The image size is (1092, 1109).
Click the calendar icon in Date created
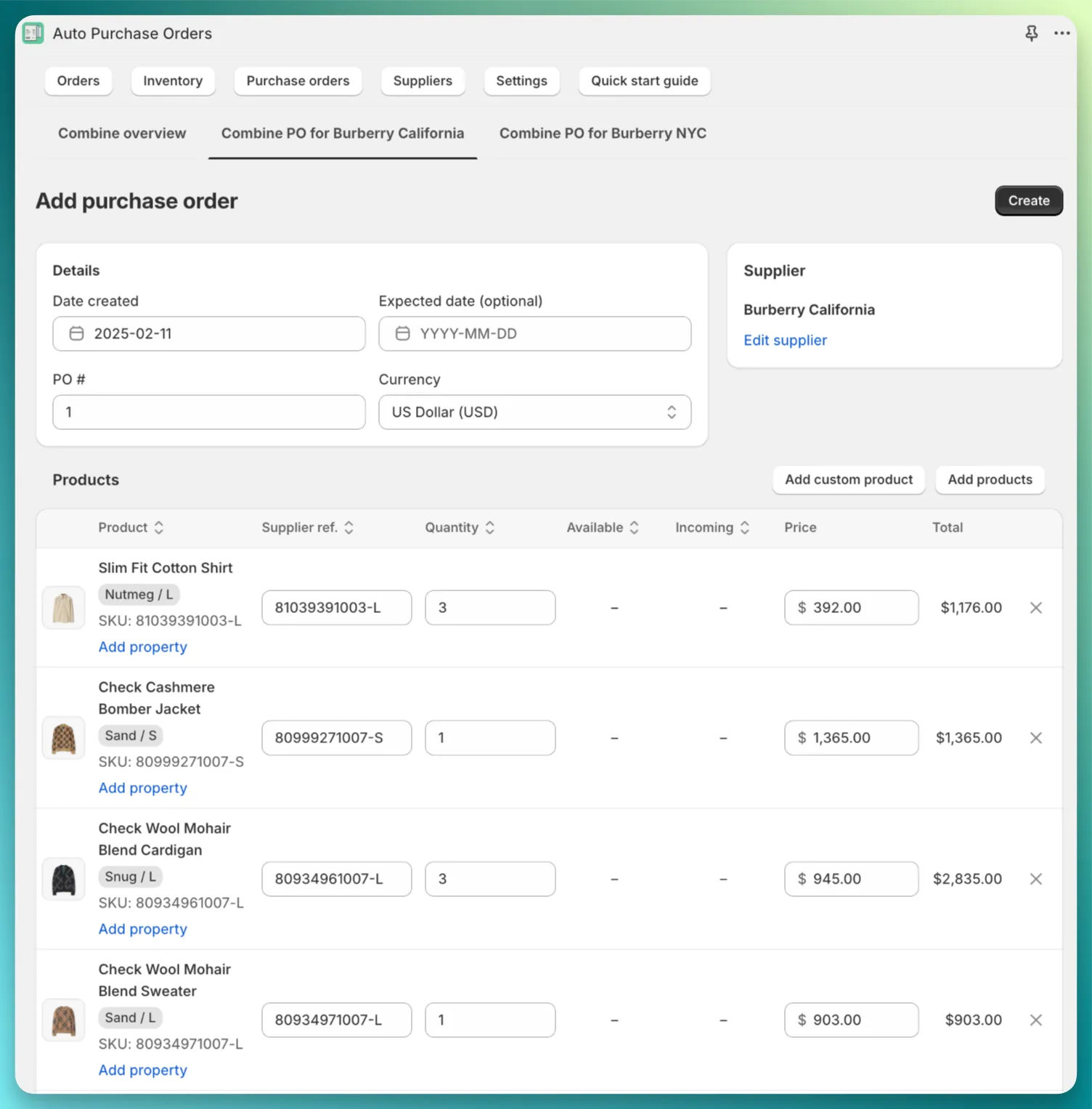point(76,333)
